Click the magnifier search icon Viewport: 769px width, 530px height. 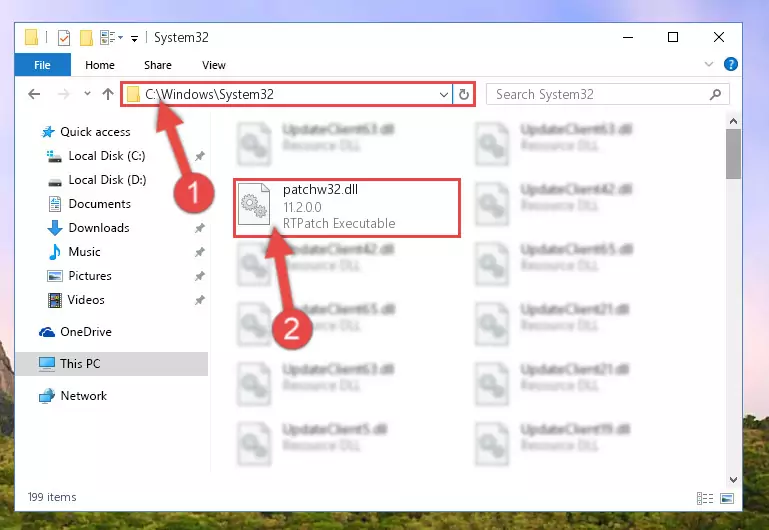(x=715, y=94)
